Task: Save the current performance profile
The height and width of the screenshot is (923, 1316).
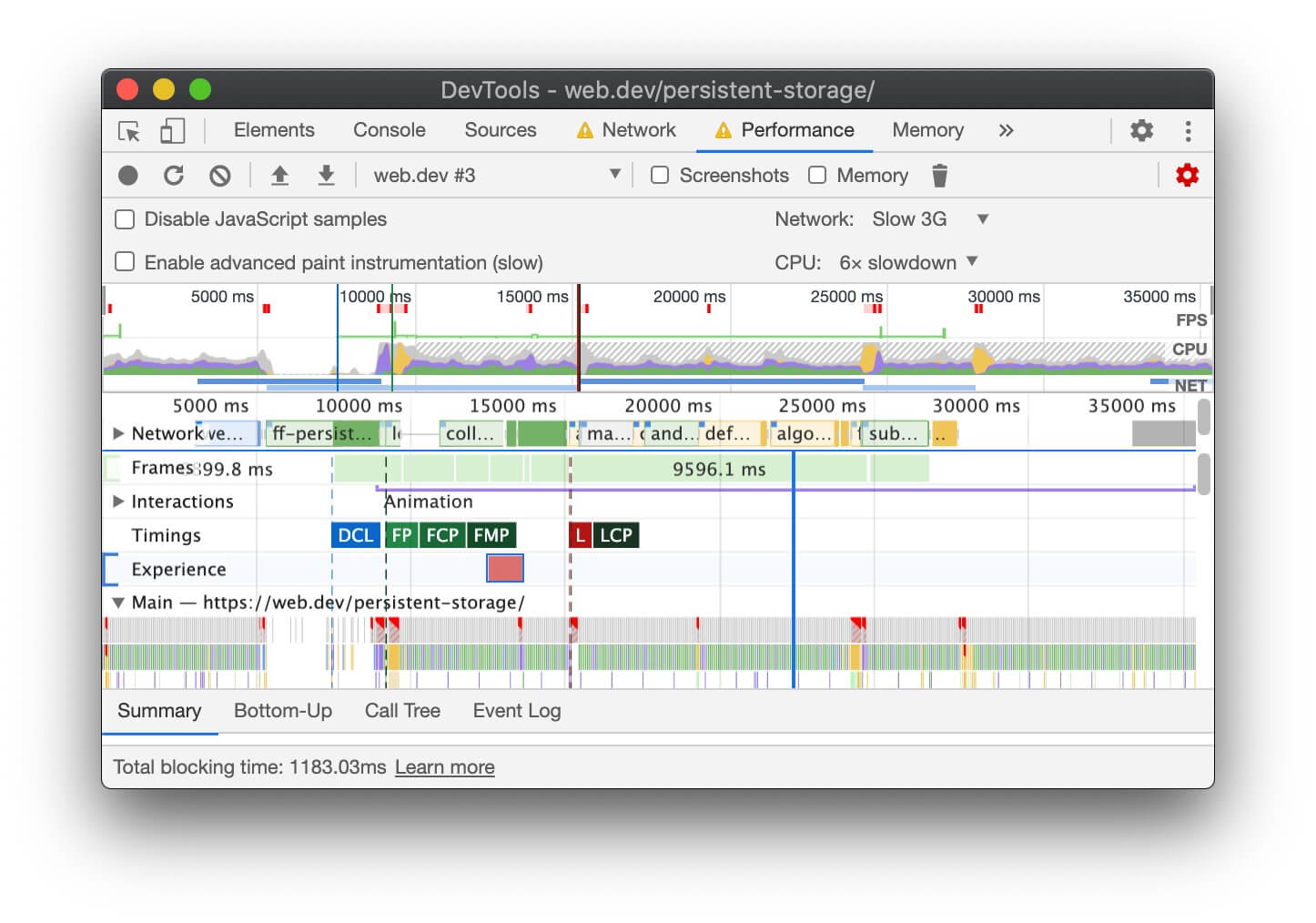Action: (x=326, y=175)
